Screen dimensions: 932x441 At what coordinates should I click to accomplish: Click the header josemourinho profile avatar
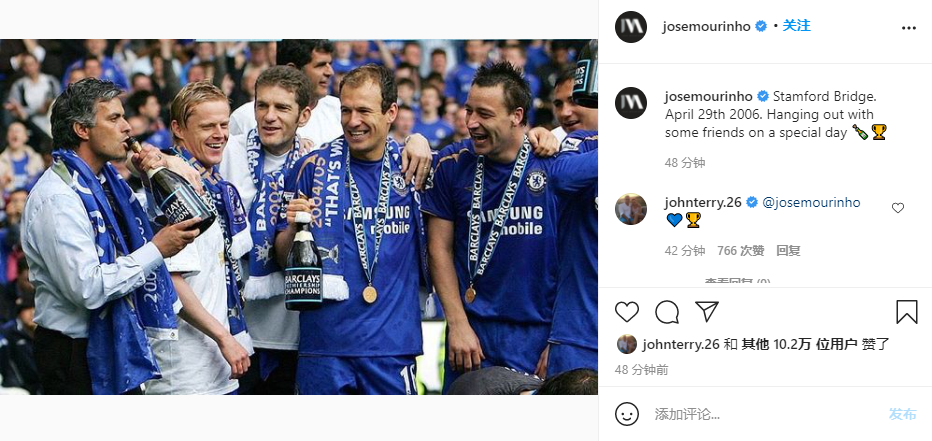click(x=631, y=27)
